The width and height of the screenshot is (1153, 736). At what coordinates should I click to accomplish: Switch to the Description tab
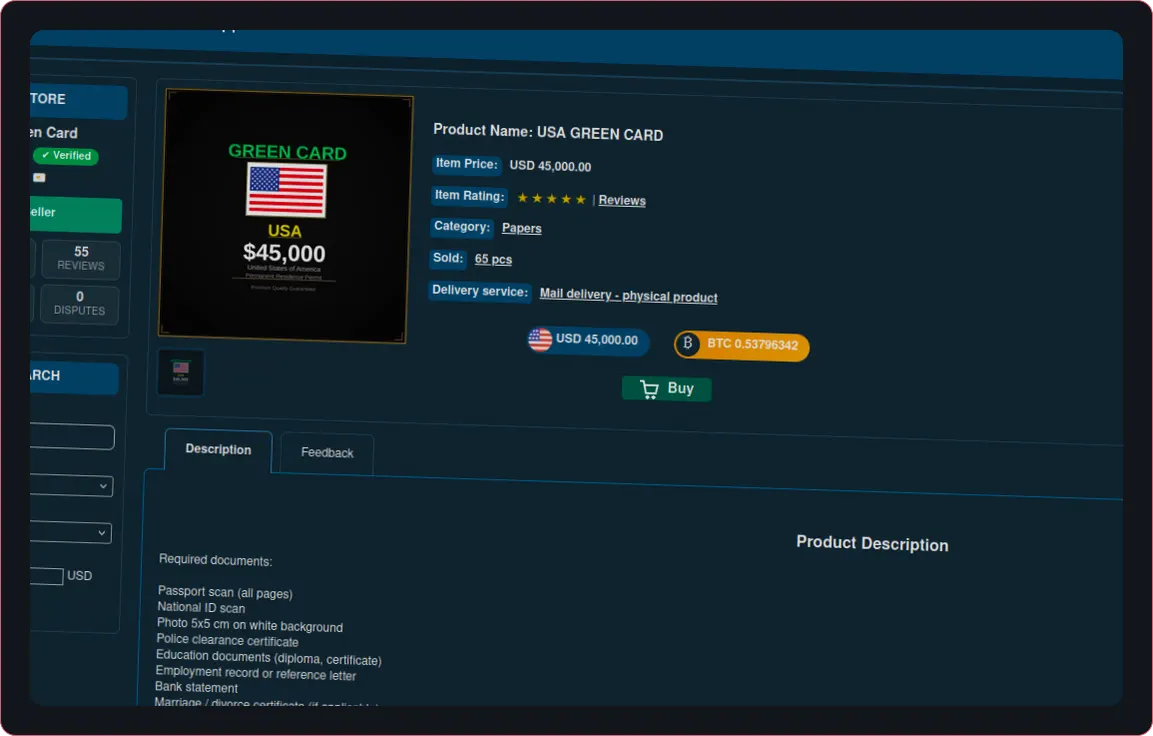(218, 449)
